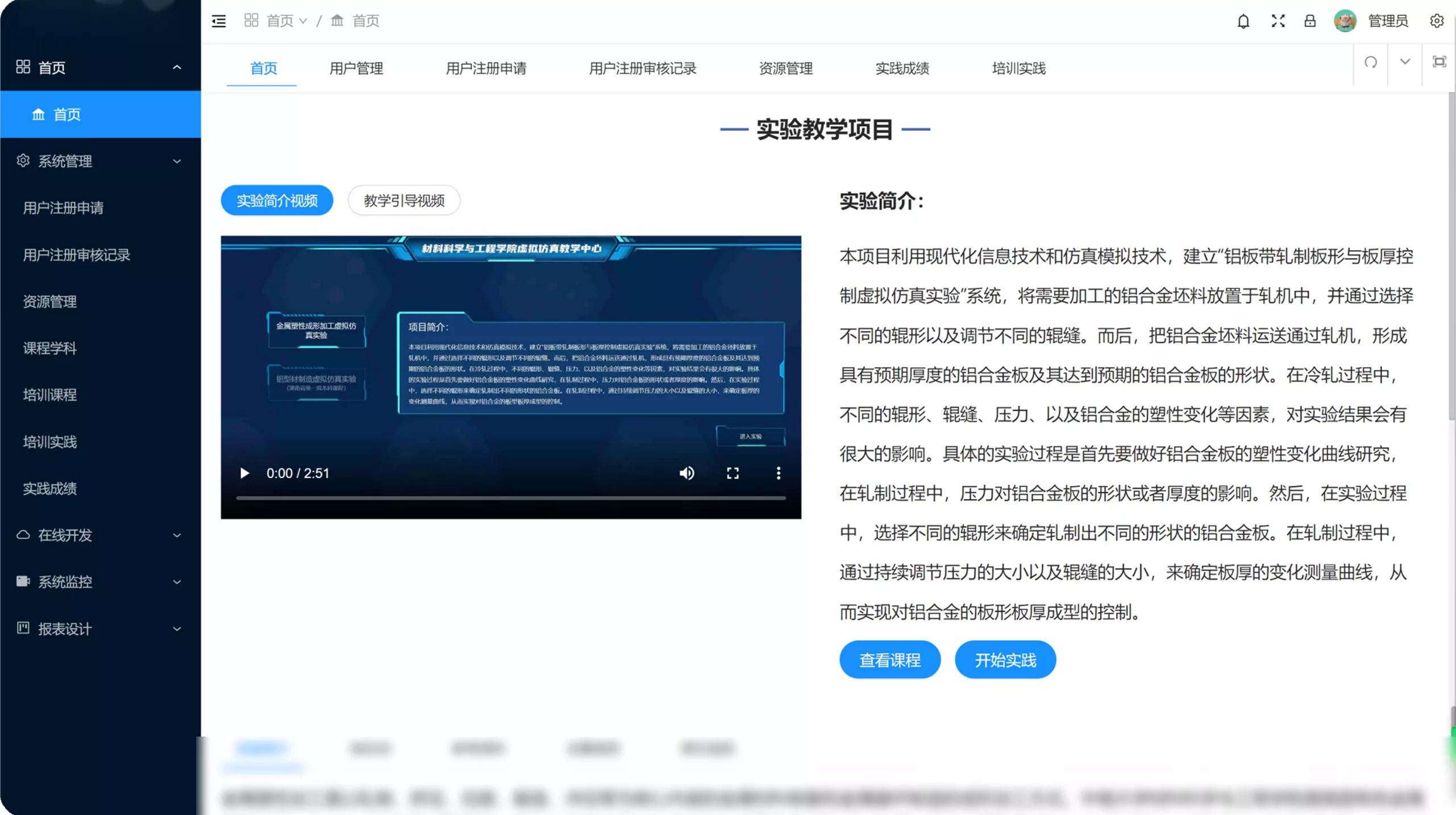
Task: Click the 开始实践 button
Action: 1005,660
